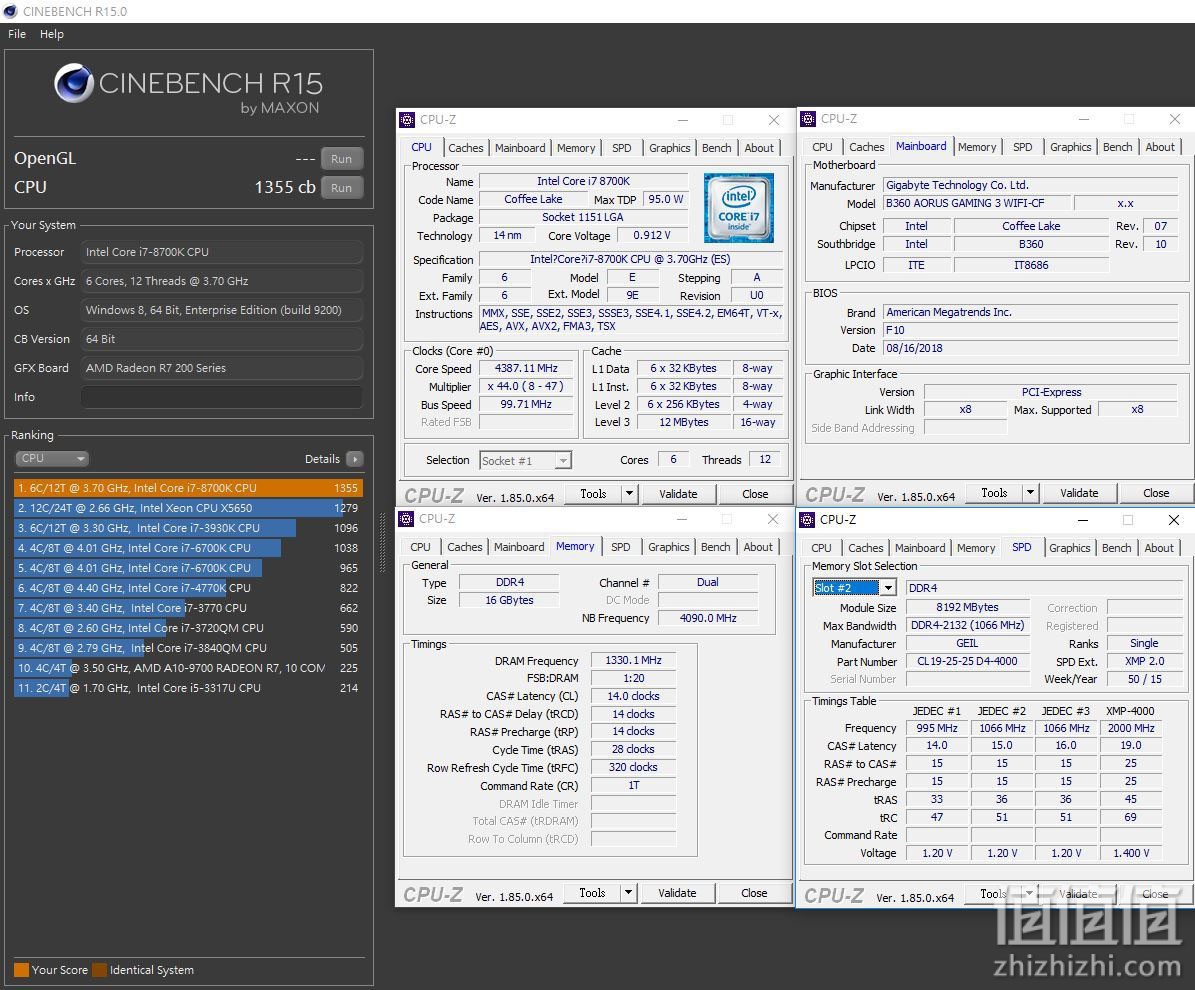This screenshot has width=1195, height=990.
Task: Open CPU tab in Memory window
Action: click(x=420, y=547)
